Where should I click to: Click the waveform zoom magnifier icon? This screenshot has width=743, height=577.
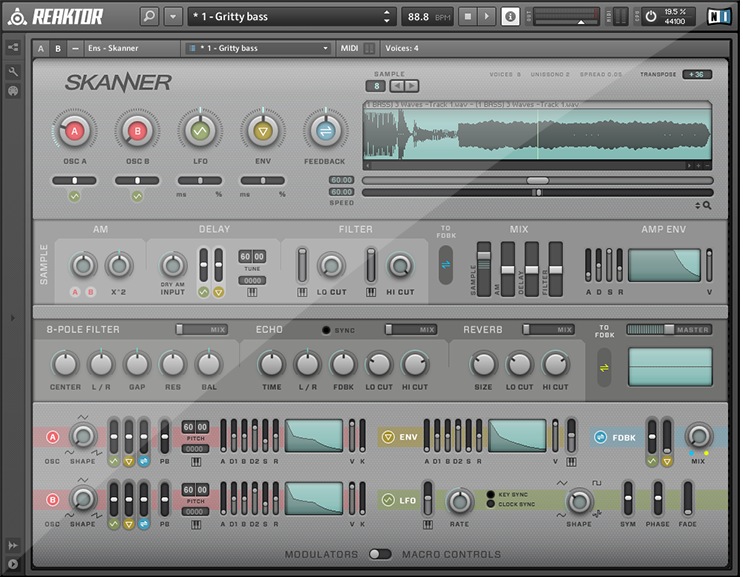(x=707, y=206)
